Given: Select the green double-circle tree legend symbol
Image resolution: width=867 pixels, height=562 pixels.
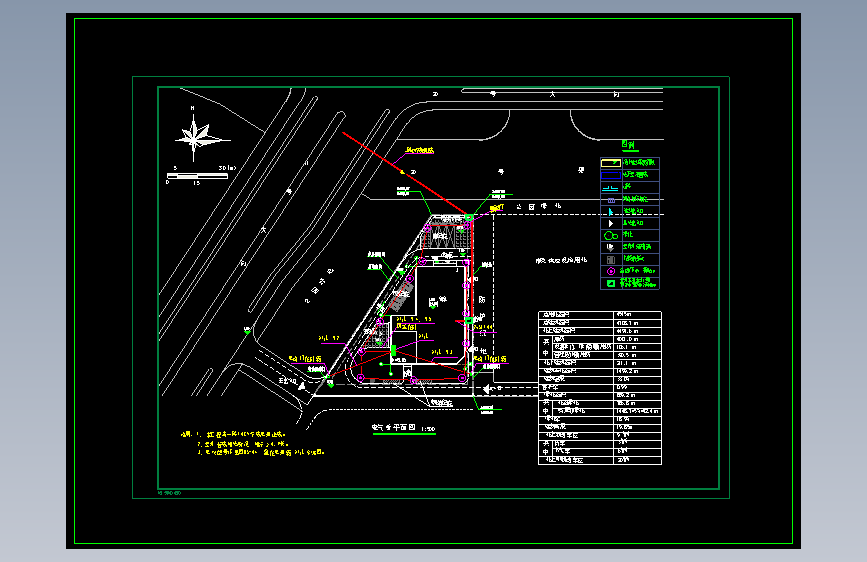Looking at the screenshot, I should tap(610, 236).
